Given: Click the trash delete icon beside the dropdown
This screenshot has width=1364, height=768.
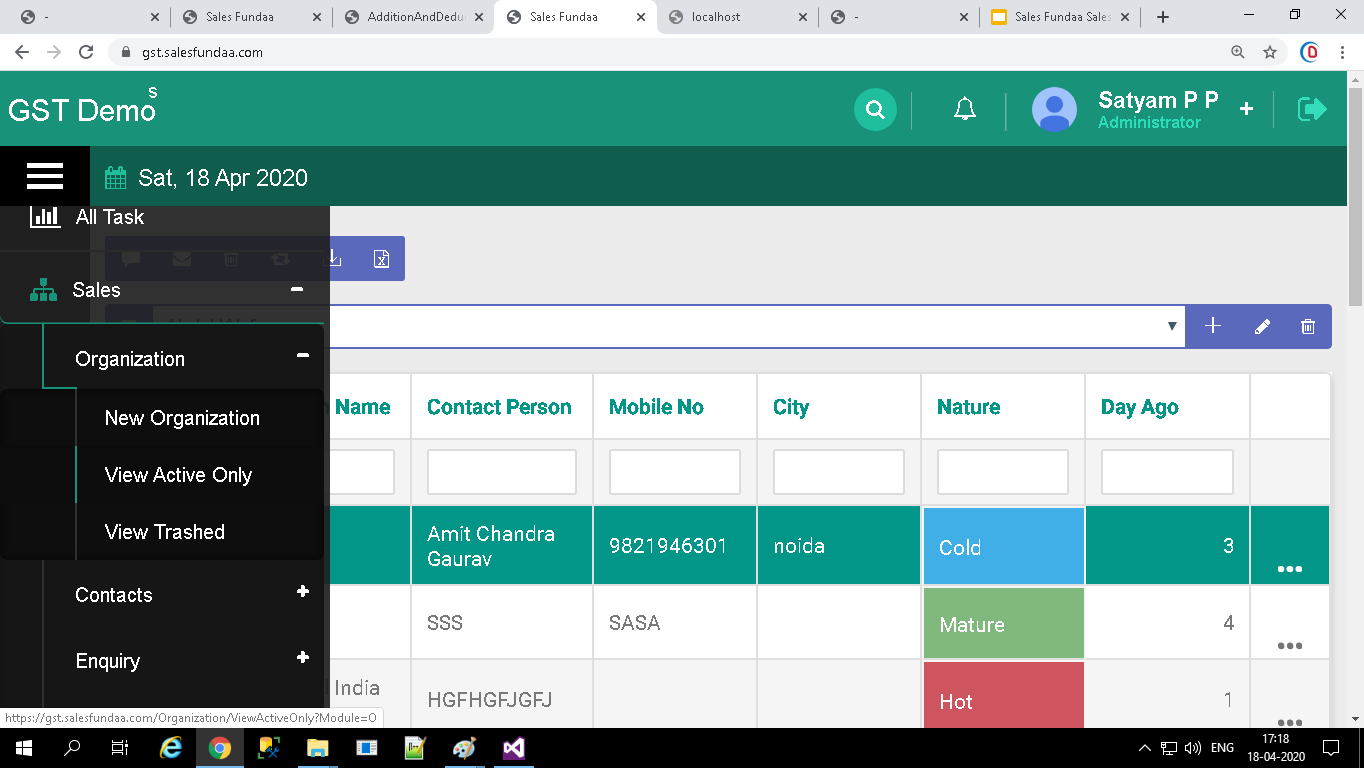Looking at the screenshot, I should [1308, 326].
